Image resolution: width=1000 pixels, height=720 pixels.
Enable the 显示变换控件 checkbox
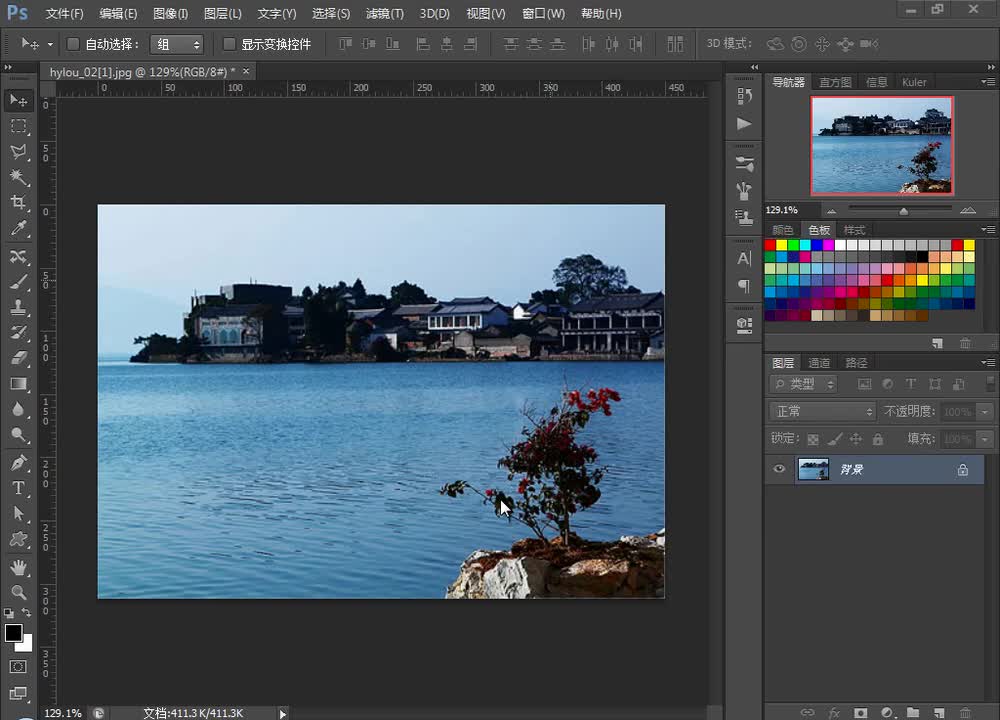(x=229, y=44)
